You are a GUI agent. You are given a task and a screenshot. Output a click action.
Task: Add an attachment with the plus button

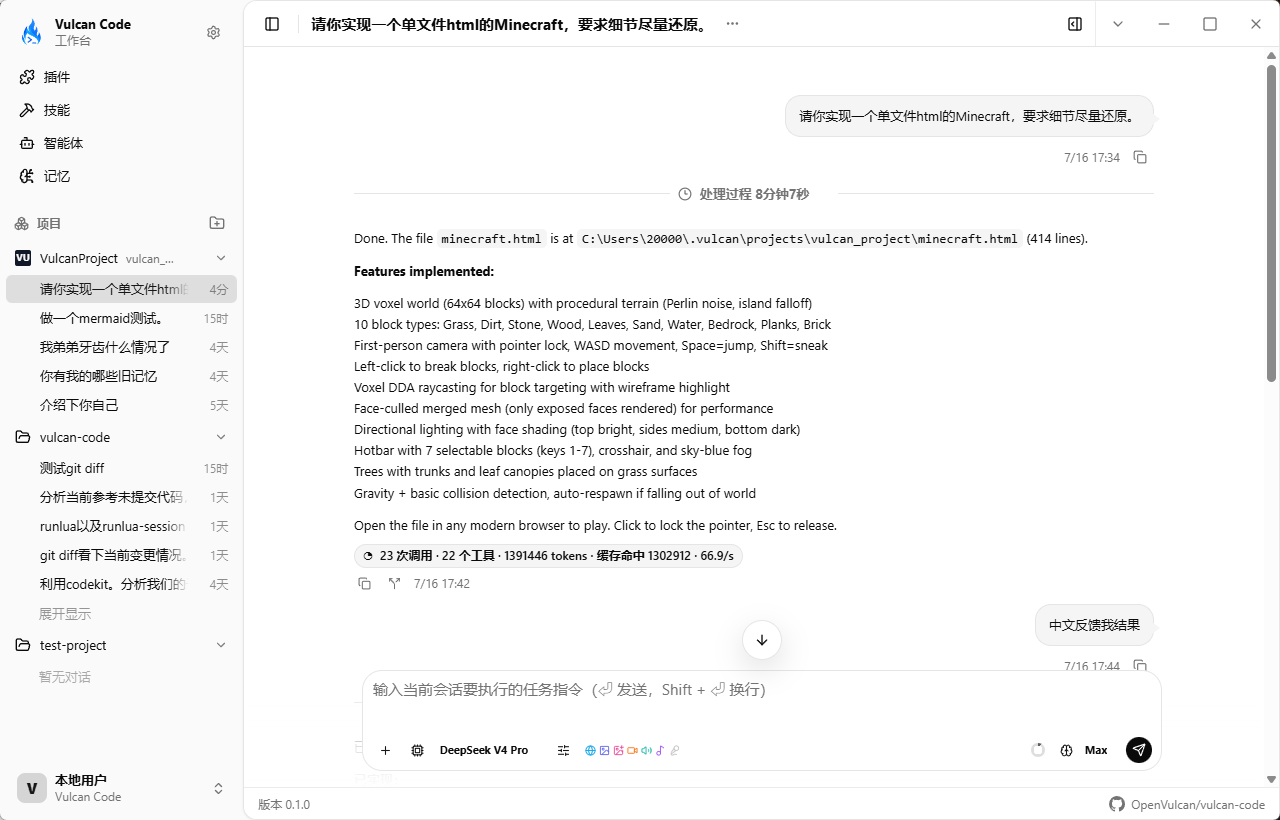[x=385, y=750]
